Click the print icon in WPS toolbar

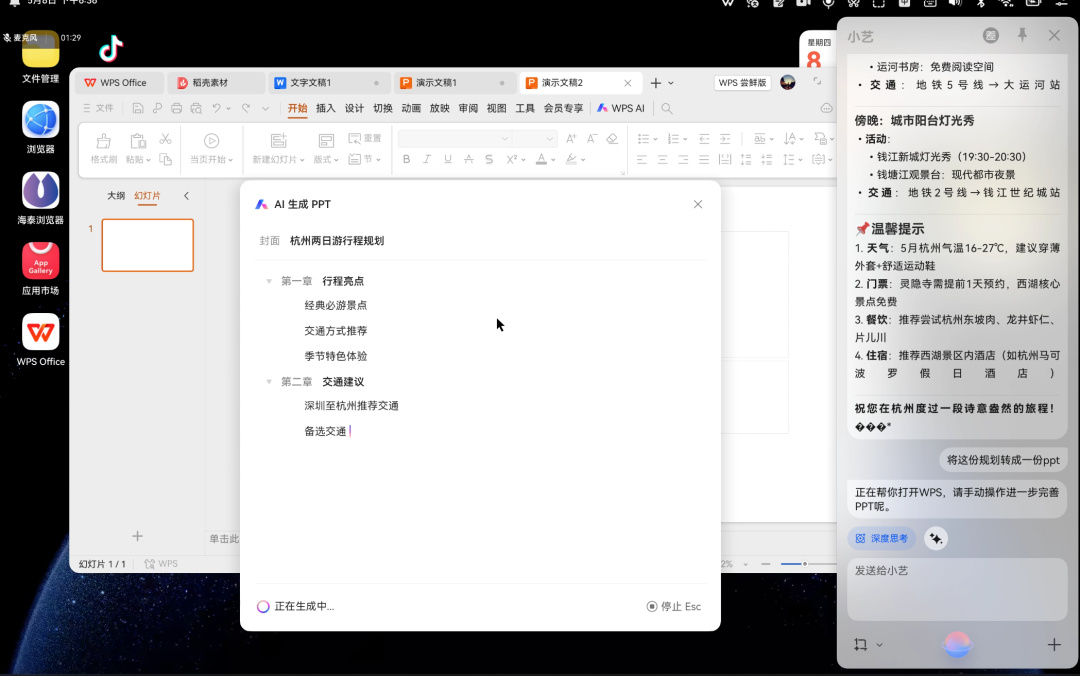point(176,108)
